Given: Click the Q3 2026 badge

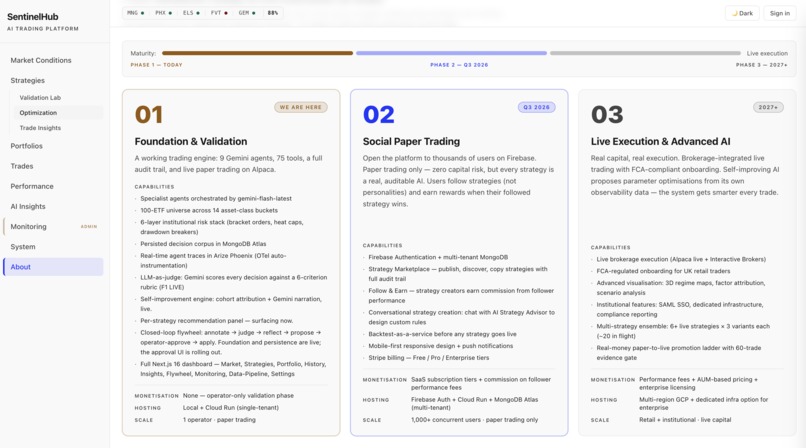Looking at the screenshot, I should (537, 107).
